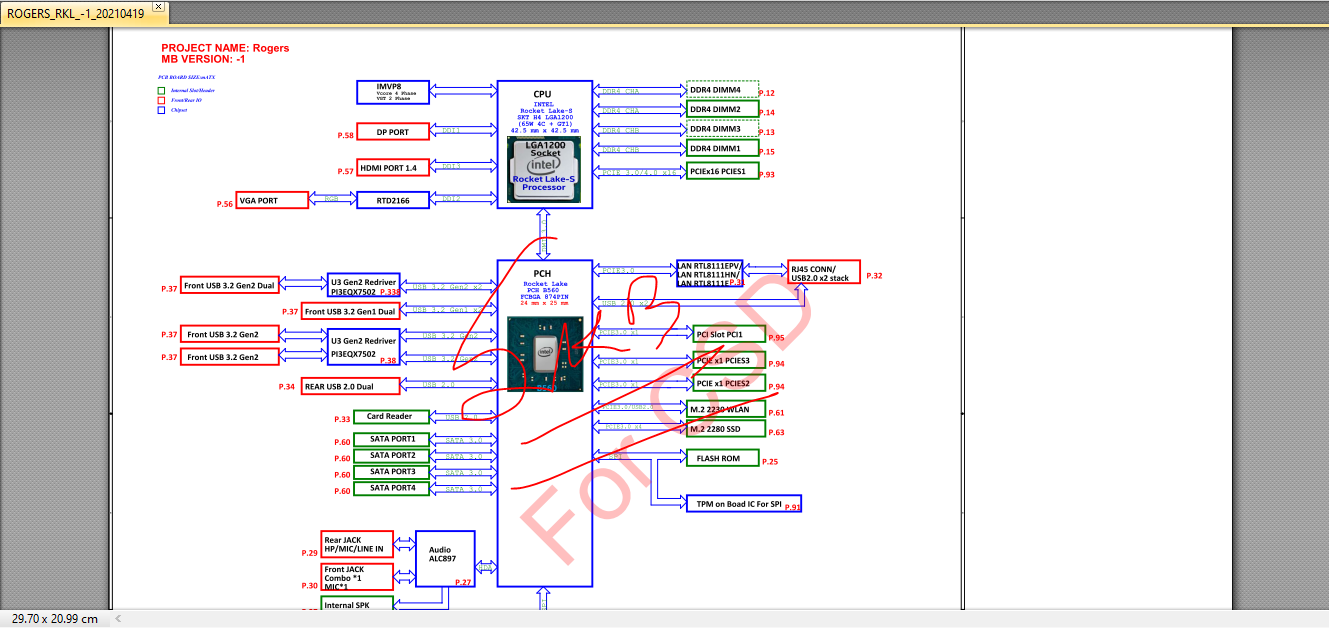Screen dimensions: 1329x628
Task: Click the M.2 2230 WLAN block
Action: pyautogui.click(x=725, y=409)
